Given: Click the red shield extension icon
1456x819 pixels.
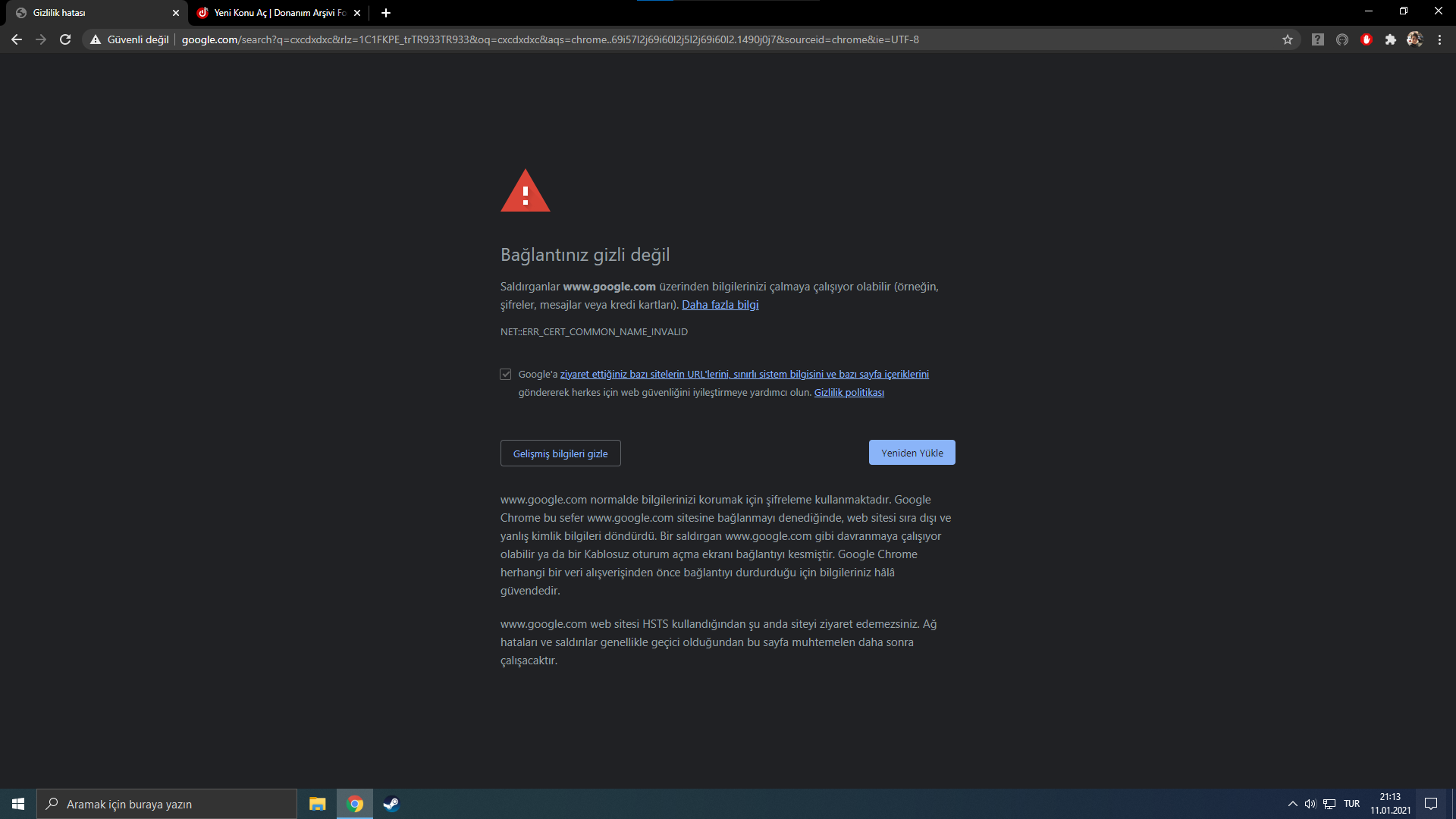Looking at the screenshot, I should (1367, 39).
